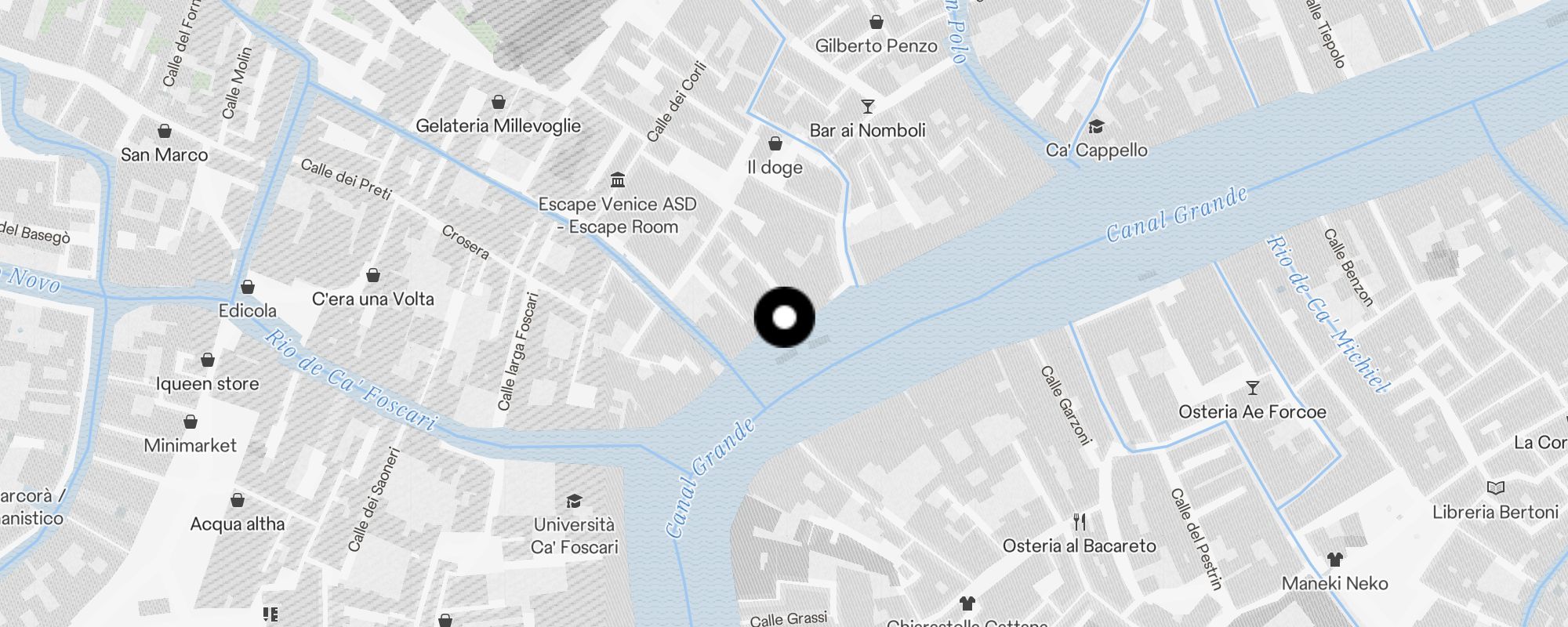Viewport: 1568px width, 627px height.
Task: Click the Osteria al Bacareto restaurant icon
Action: pos(1080,522)
